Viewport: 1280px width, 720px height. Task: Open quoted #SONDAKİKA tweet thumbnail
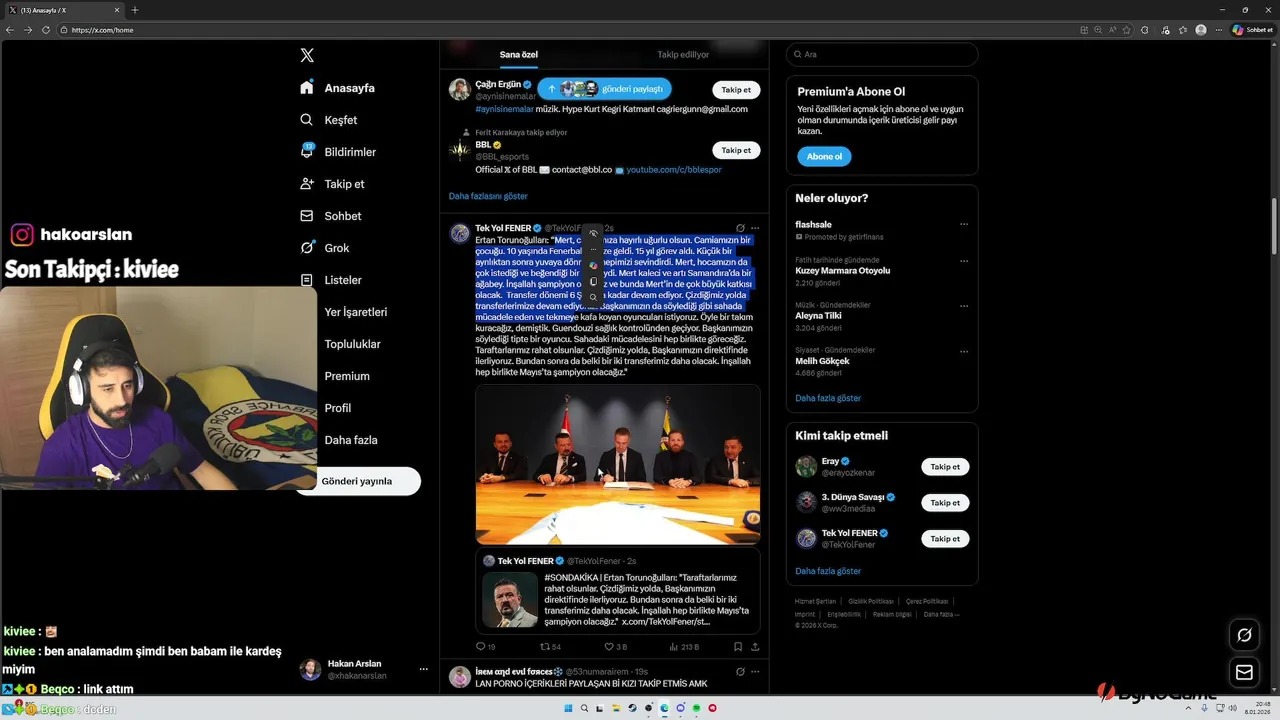(510, 599)
